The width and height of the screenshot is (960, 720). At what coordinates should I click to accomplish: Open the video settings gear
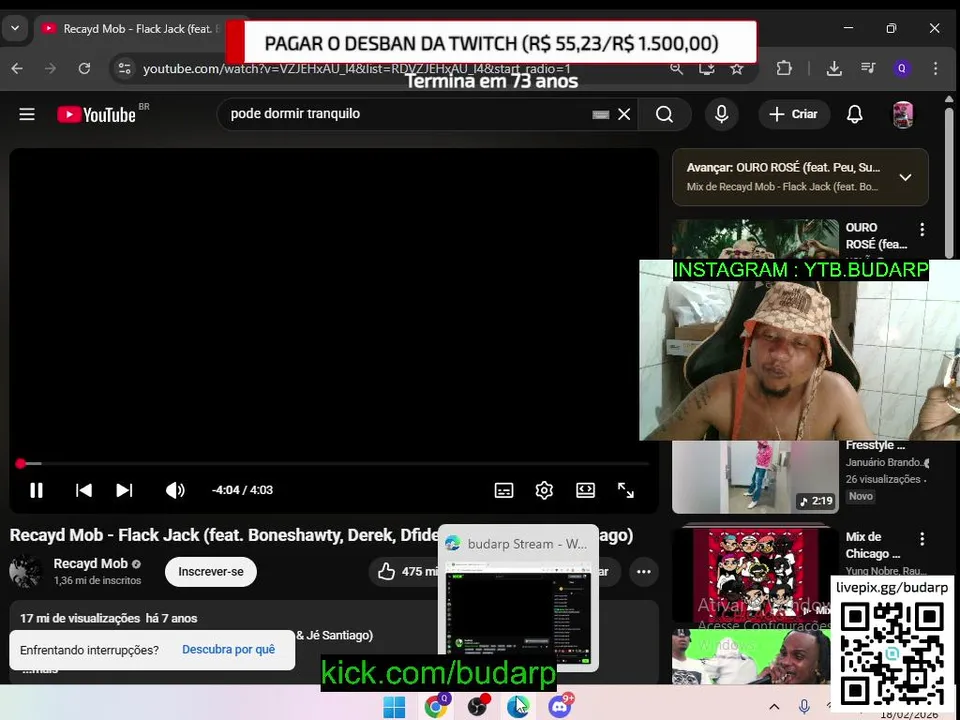[544, 490]
